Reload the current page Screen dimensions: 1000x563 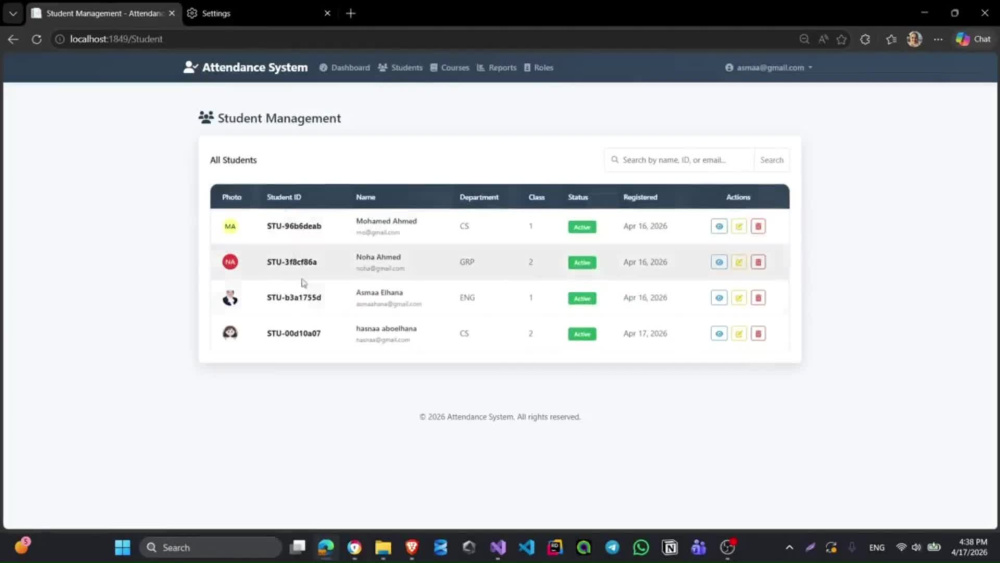pos(36,39)
